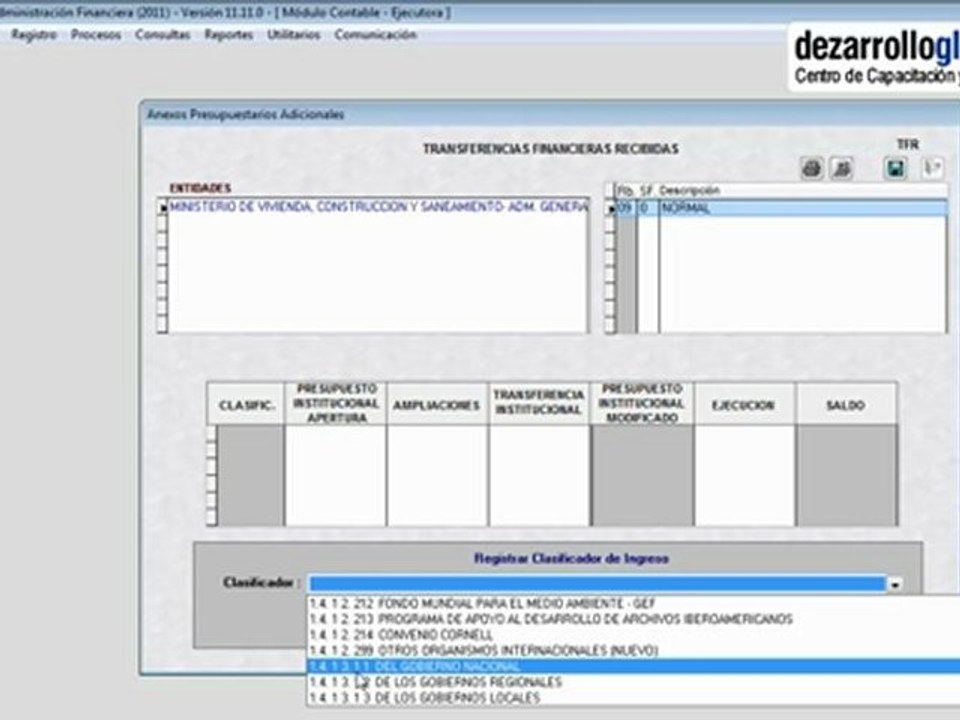This screenshot has height=720, width=960.
Task: Choose 1.4.1.2.213 Programa de Apoyo al Desarrollo de Archivos
Action: [633, 619]
